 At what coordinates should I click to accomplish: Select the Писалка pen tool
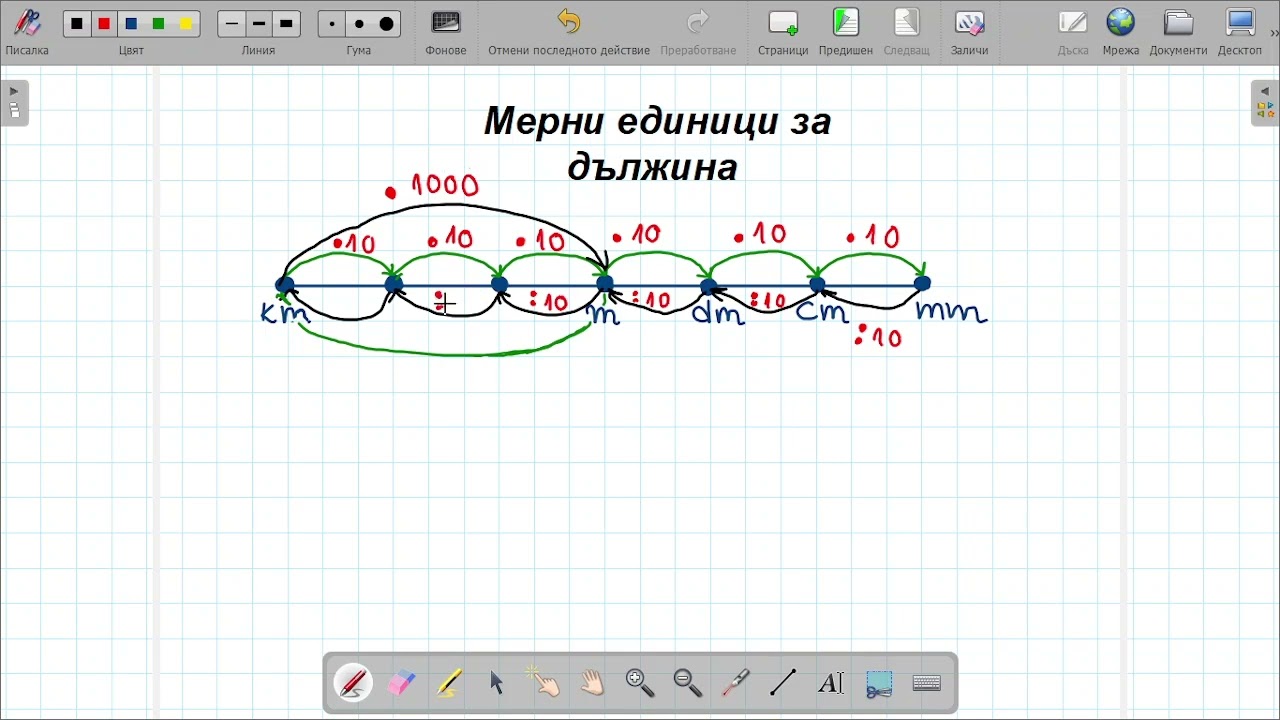pyautogui.click(x=27, y=32)
